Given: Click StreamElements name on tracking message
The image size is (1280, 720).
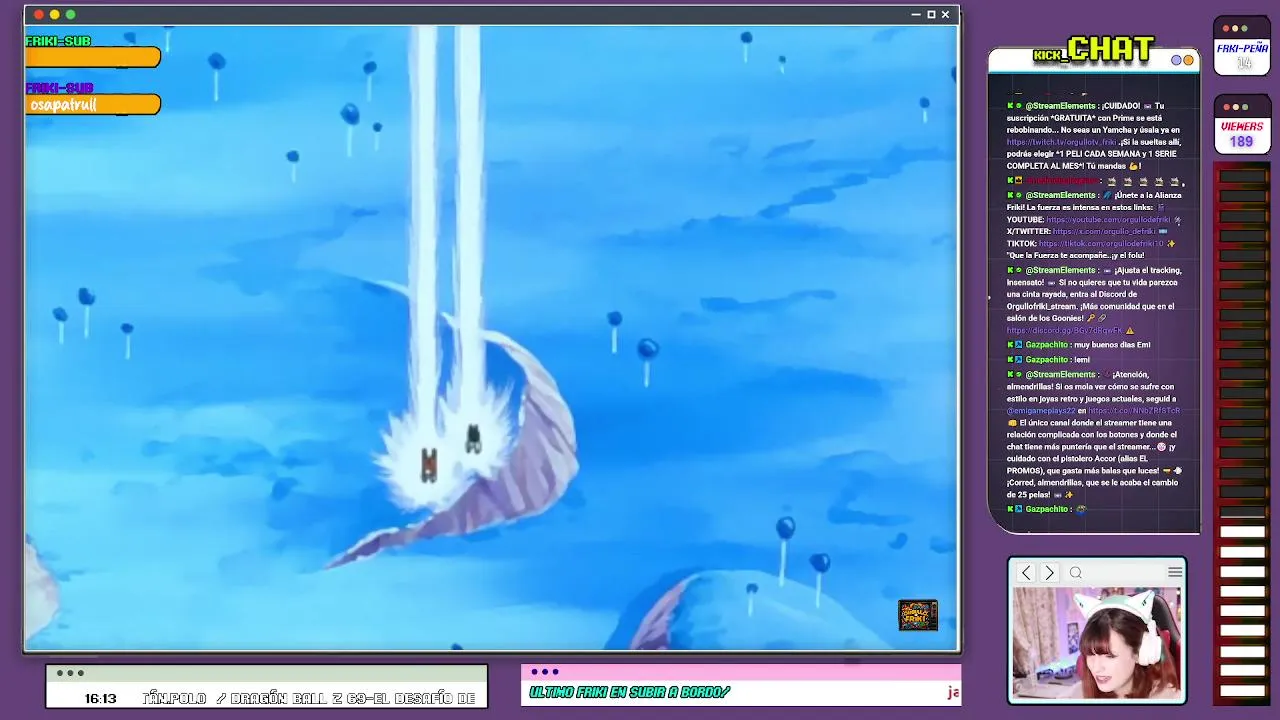Looking at the screenshot, I should pos(1061,270).
